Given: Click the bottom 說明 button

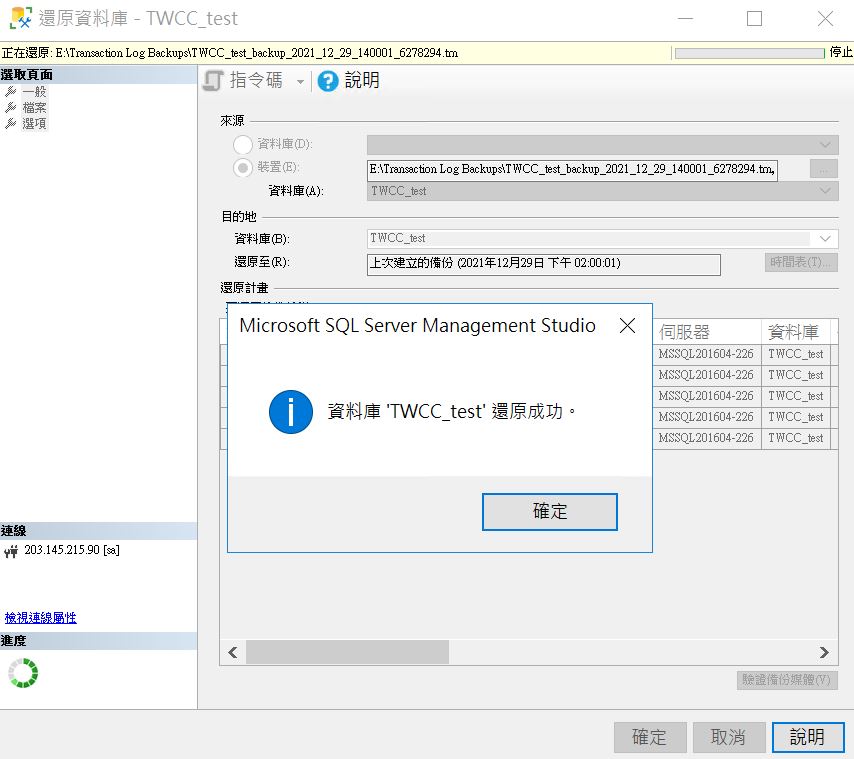Looking at the screenshot, I should 808,737.
